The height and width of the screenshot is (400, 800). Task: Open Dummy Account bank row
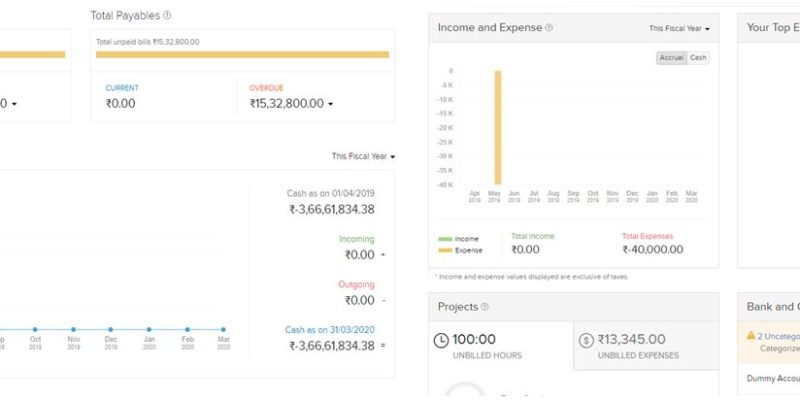tap(769, 379)
